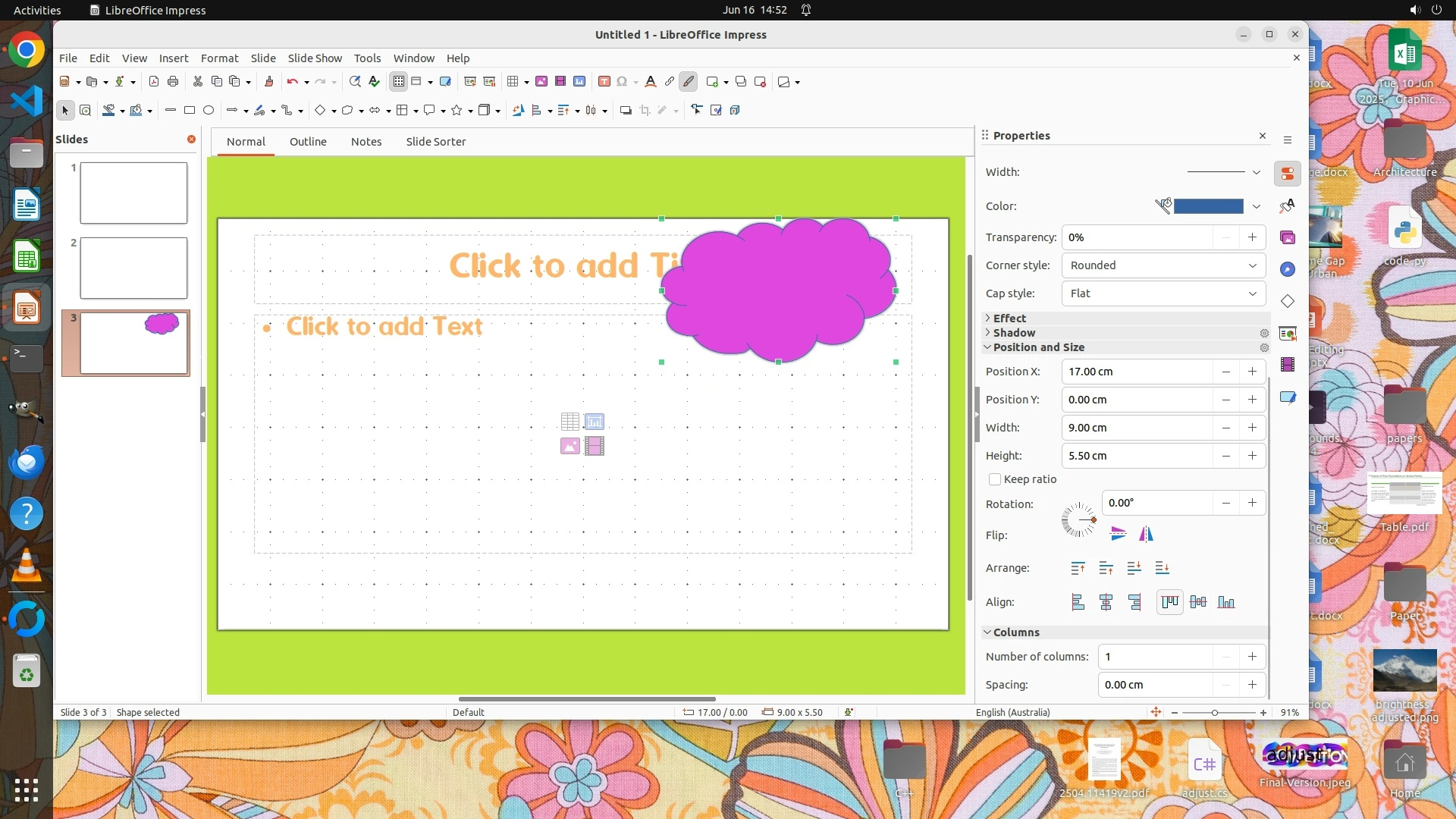This screenshot has height=819, width=1456.
Task: Click the Insert Text Box icon
Action: (x=604, y=82)
